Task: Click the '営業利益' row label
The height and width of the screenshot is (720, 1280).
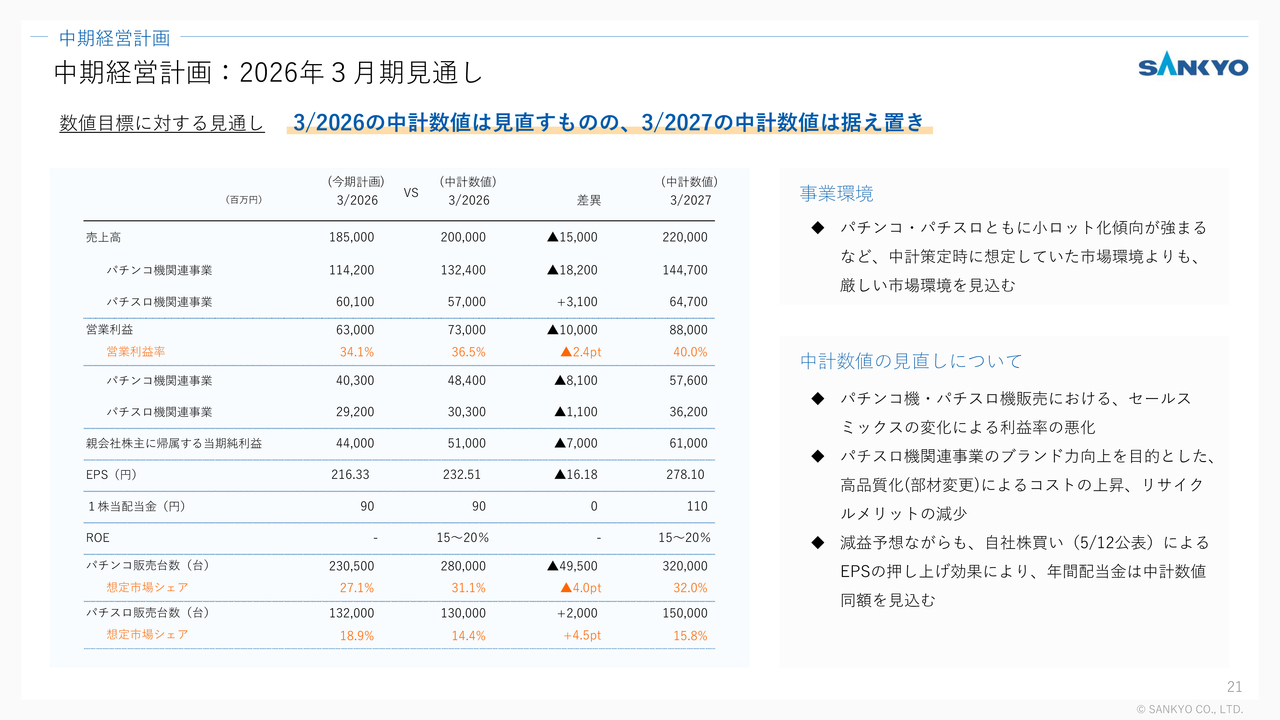Action: pos(110,330)
